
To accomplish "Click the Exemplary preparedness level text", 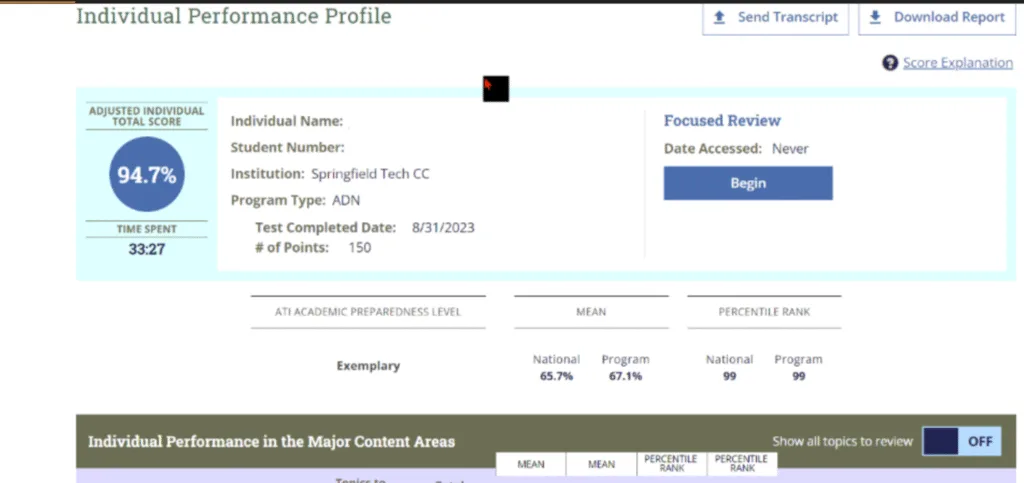I will point(368,365).
